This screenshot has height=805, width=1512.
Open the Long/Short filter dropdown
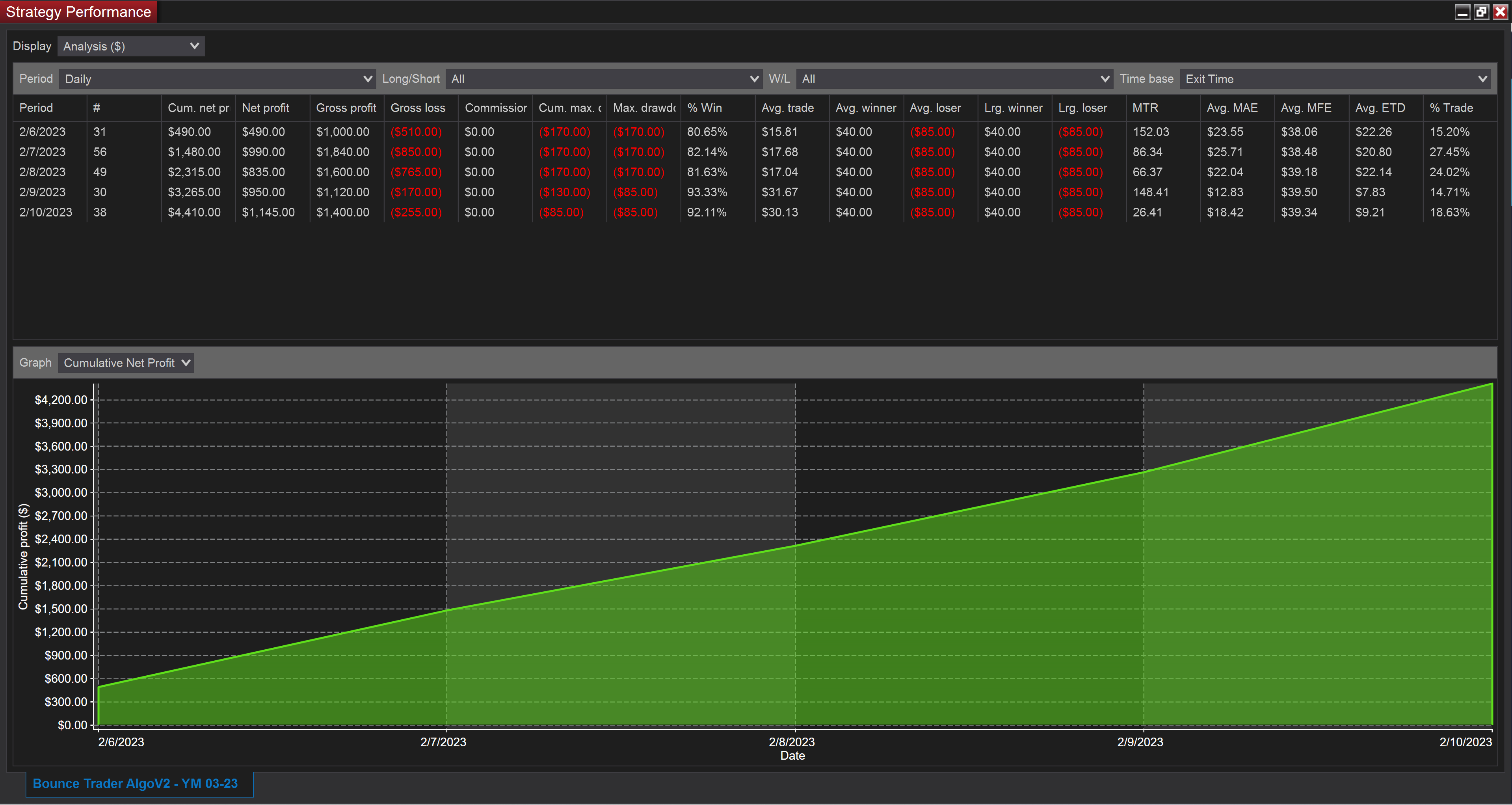(x=603, y=79)
